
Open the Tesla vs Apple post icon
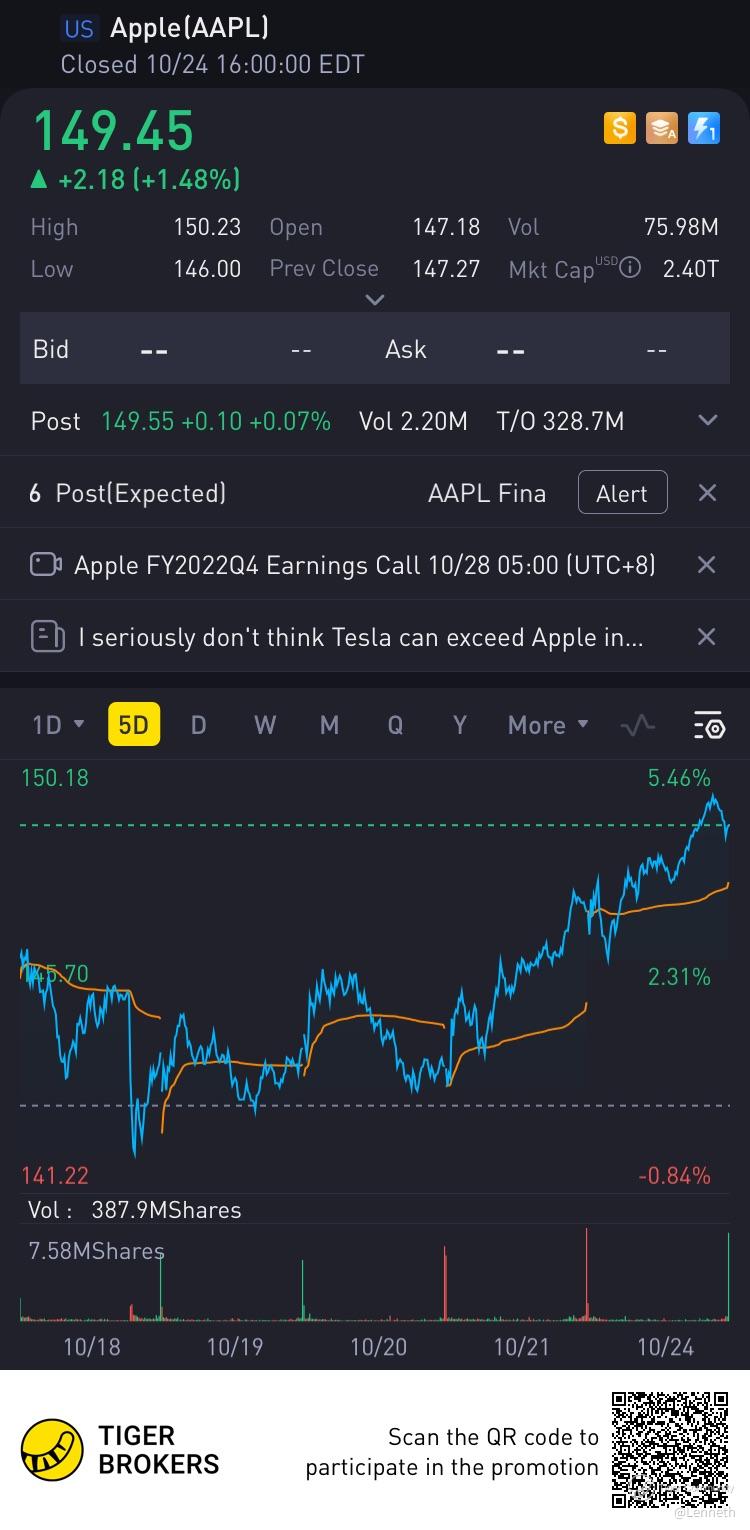click(47, 636)
